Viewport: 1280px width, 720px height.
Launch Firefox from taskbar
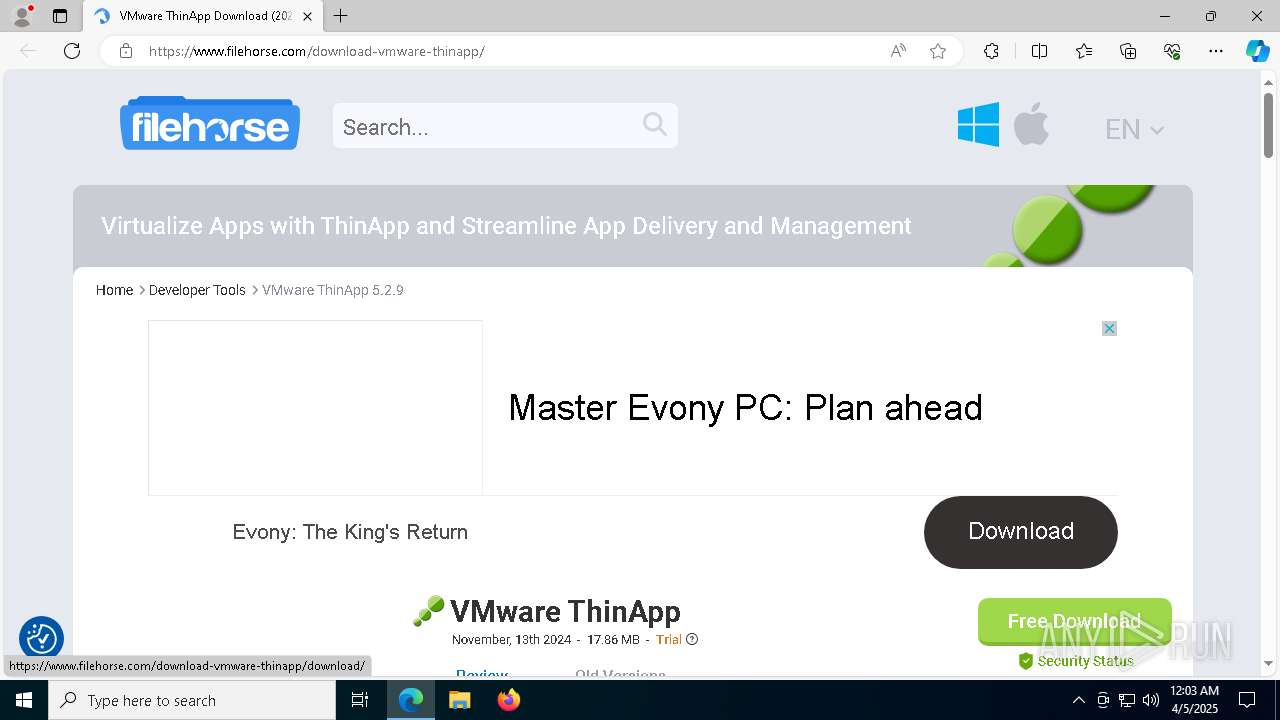coord(509,700)
